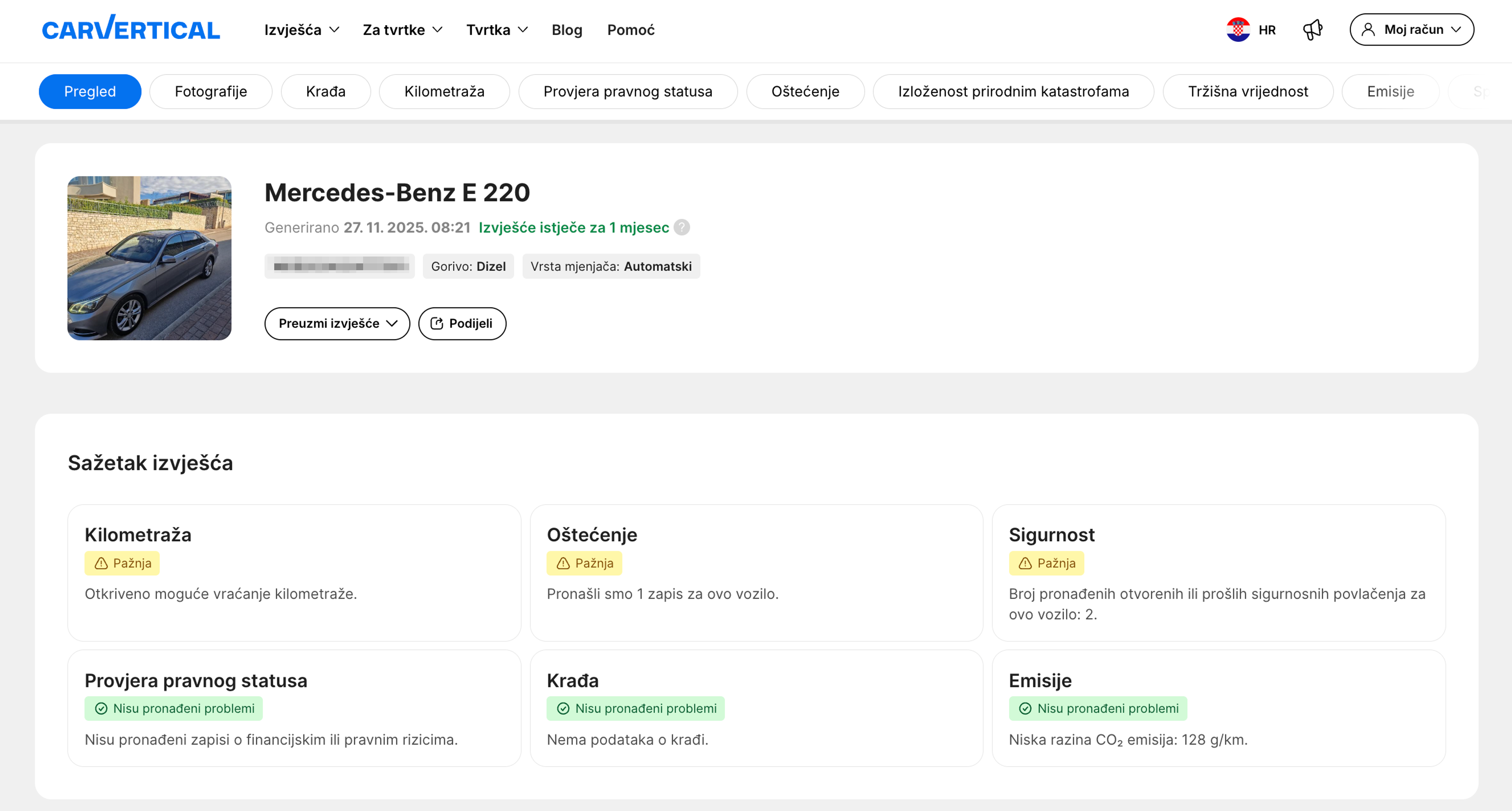The image size is (1512, 811).
Task: Click the Kilometraža Pažnja warning badge
Action: pyautogui.click(x=122, y=563)
